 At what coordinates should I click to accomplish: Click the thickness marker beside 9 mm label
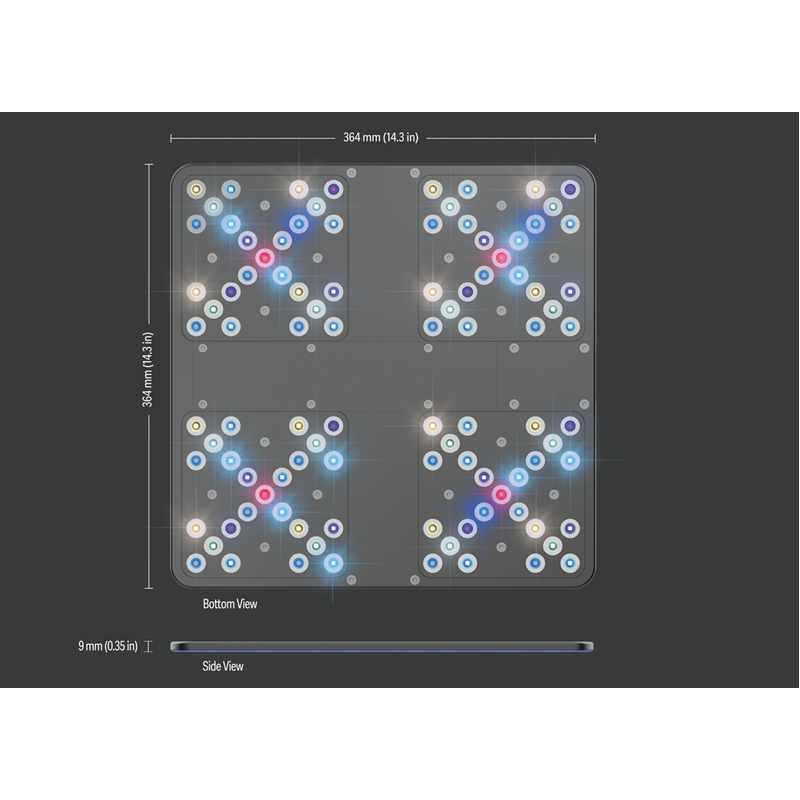pyautogui.click(x=148, y=646)
